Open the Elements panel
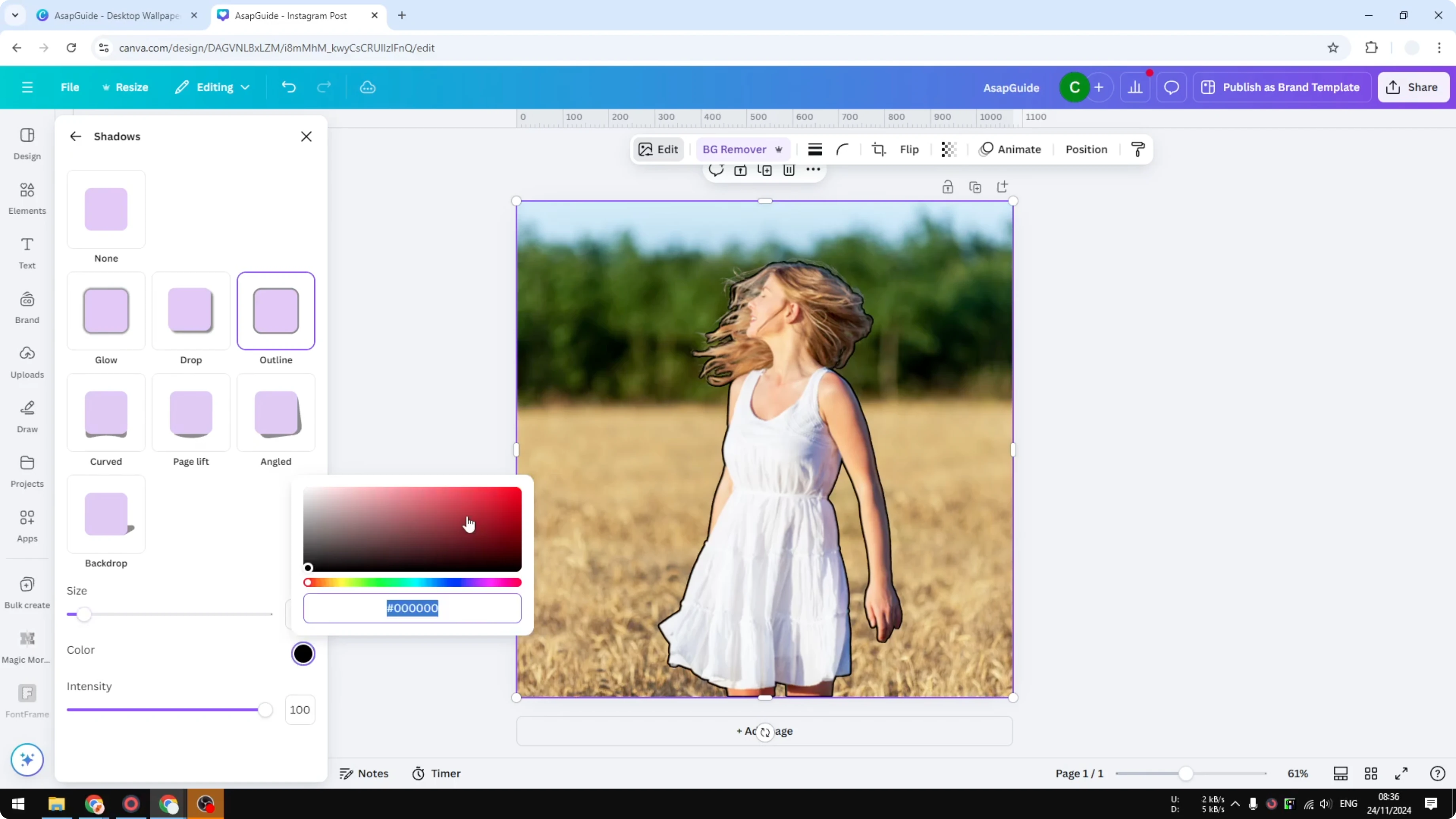The height and width of the screenshot is (819, 1456). [27, 198]
